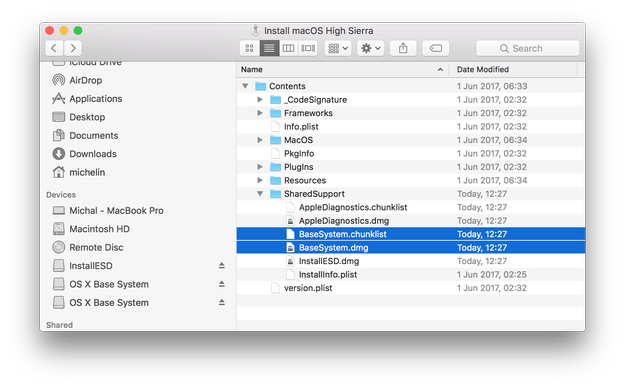Switch to Cover Flow view

pos(308,48)
